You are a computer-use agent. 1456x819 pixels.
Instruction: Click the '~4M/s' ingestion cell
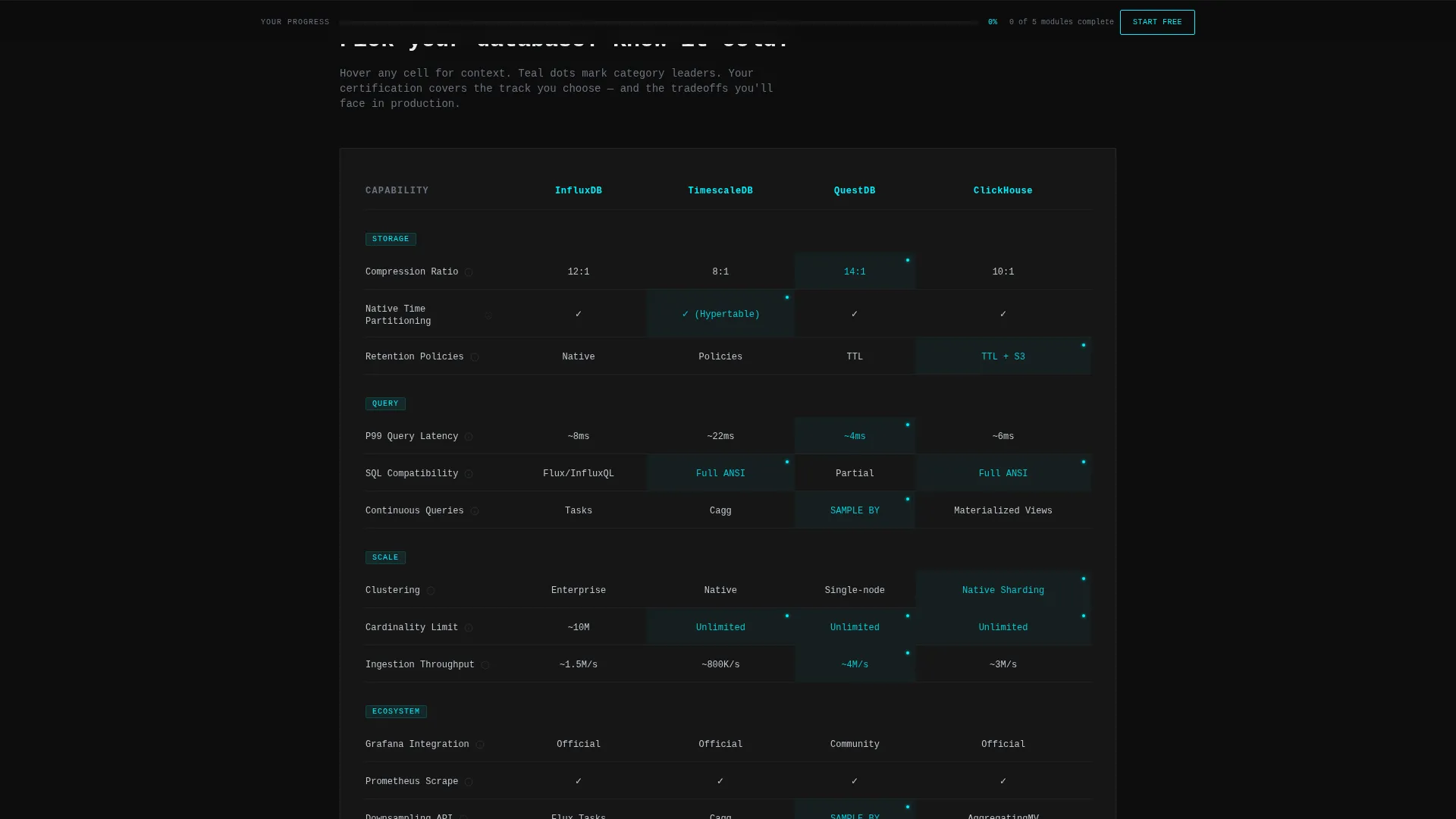[x=855, y=664]
